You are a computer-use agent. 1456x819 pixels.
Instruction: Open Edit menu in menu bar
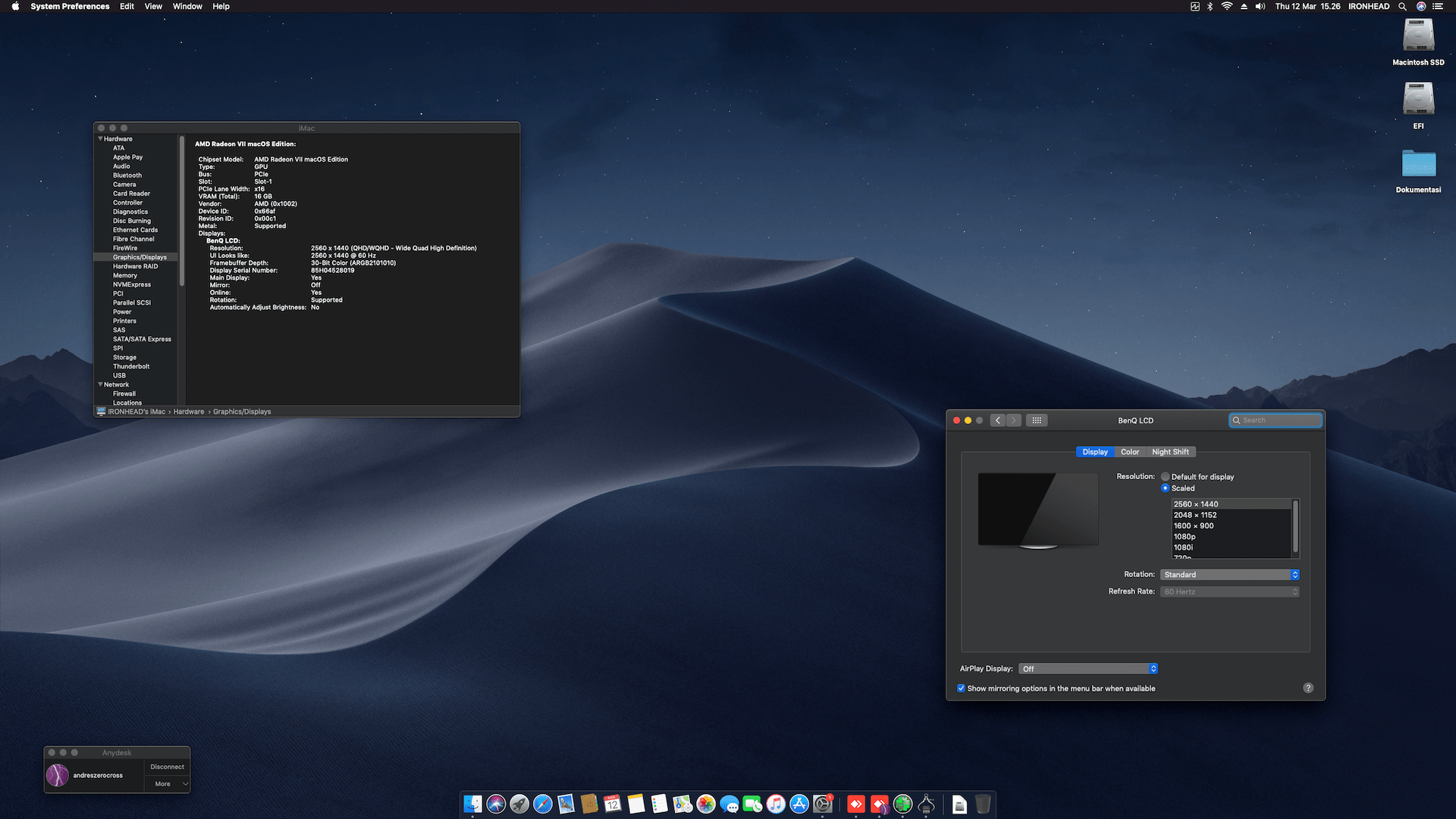coord(127,6)
